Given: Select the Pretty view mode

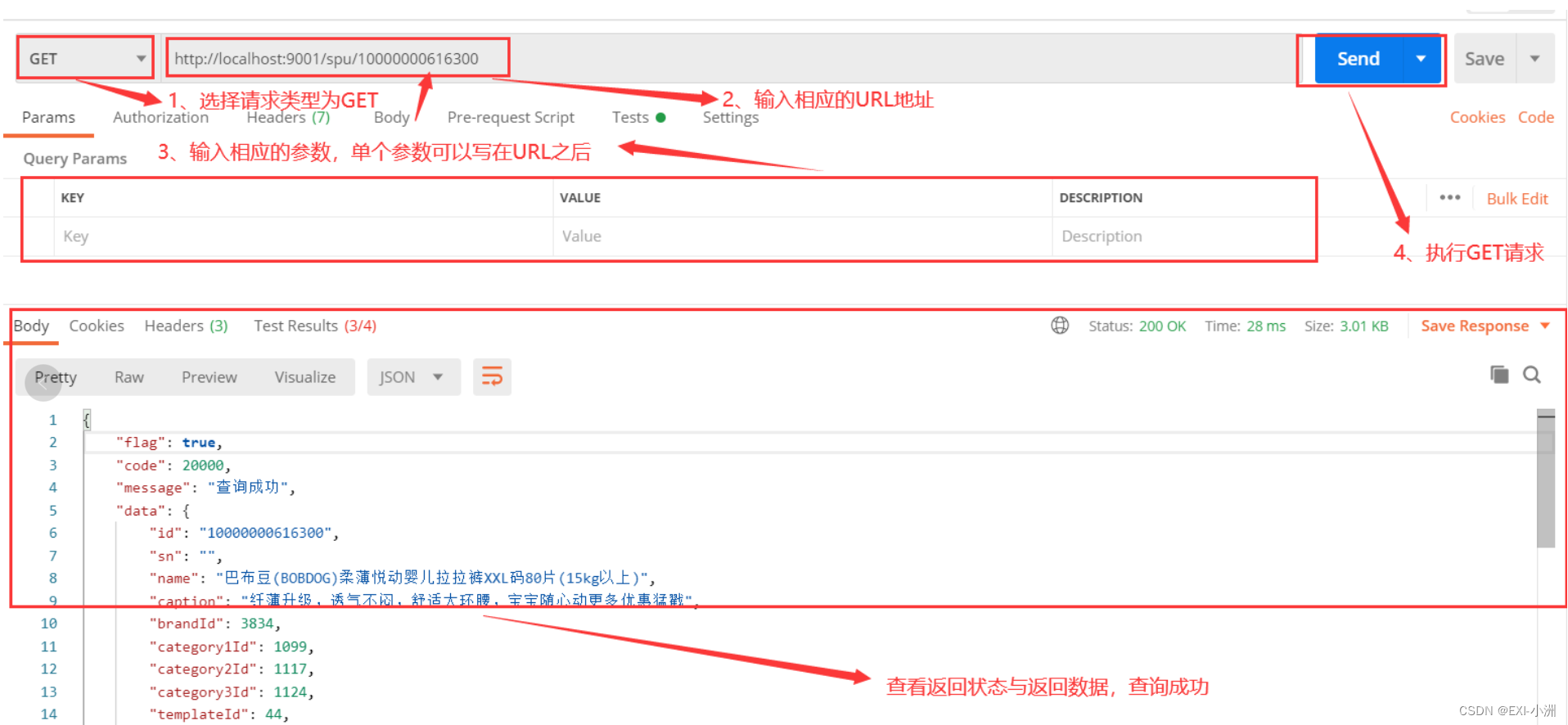Looking at the screenshot, I should [x=56, y=377].
